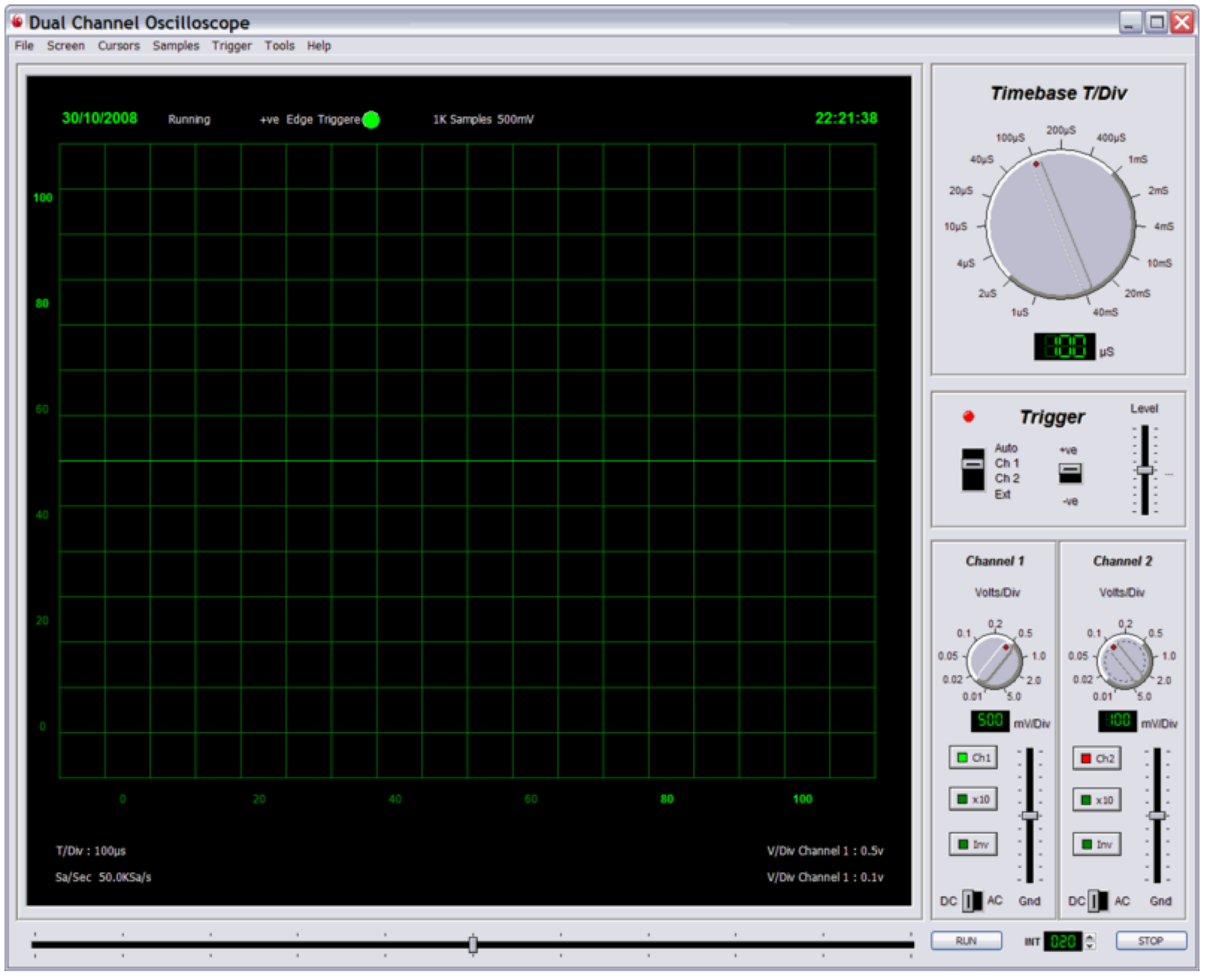This screenshot has height=980, width=1207.
Task: Click 'Sa/Sec 50.0KSa/s' status text
Action: [103, 877]
